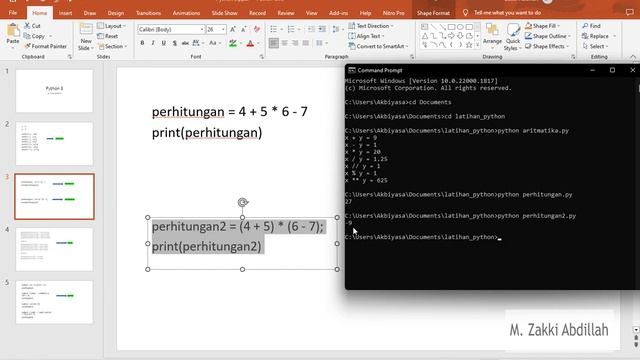Open the Arrange menu
This screenshot has width=640, height=360.
tap(492, 36)
